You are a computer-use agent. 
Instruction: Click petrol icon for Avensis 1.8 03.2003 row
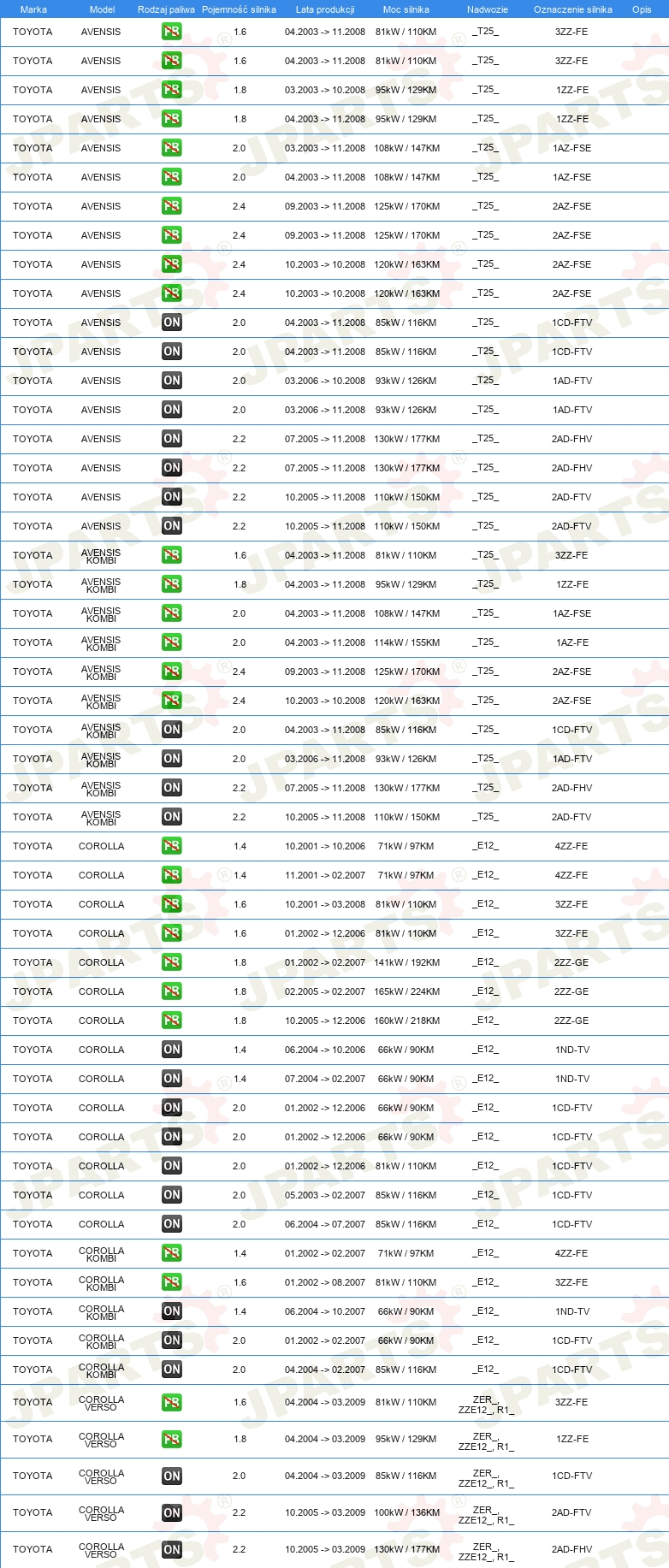(x=172, y=90)
